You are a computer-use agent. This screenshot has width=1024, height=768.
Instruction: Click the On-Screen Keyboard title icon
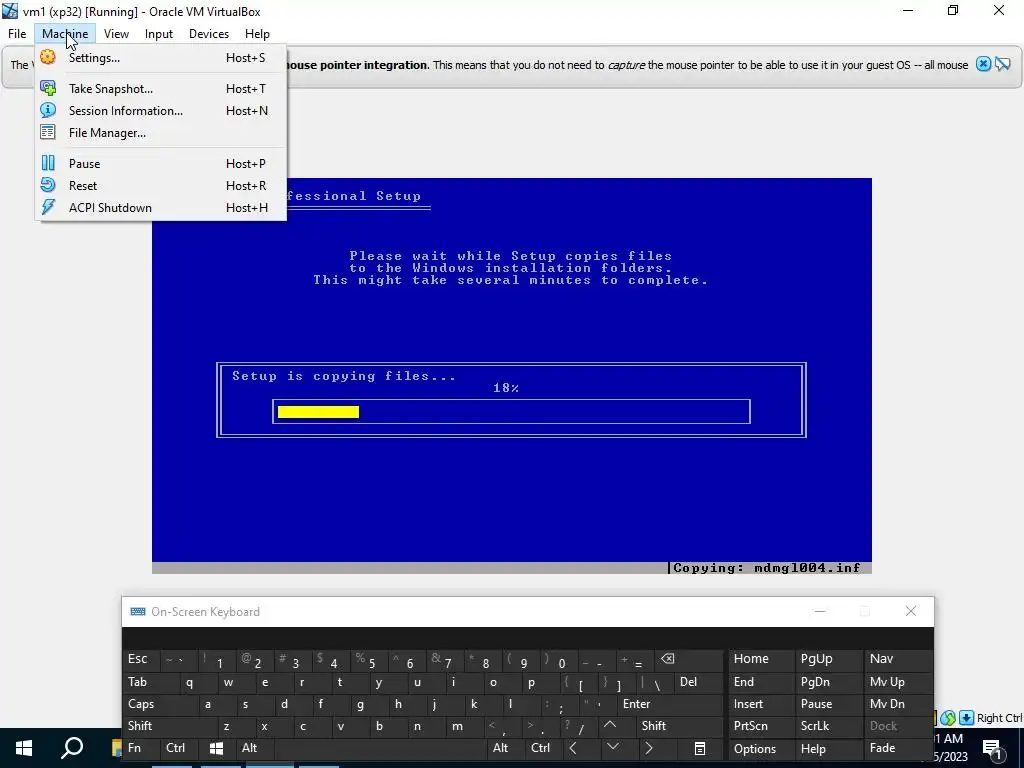[x=138, y=612]
